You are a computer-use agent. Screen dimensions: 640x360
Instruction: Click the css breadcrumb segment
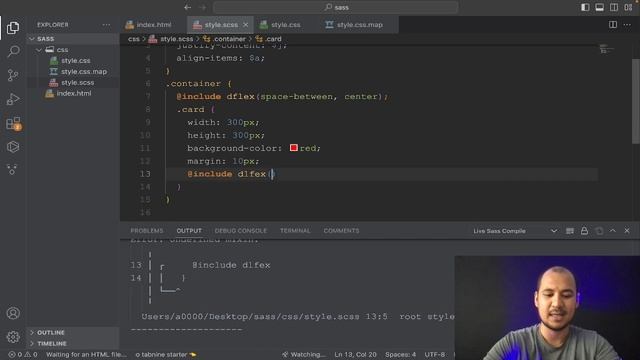133,39
